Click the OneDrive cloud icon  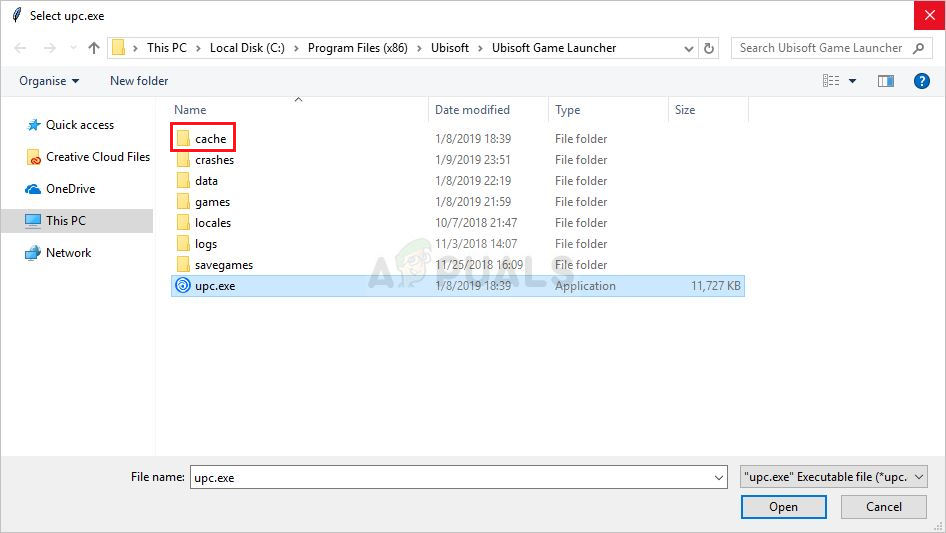(33, 190)
